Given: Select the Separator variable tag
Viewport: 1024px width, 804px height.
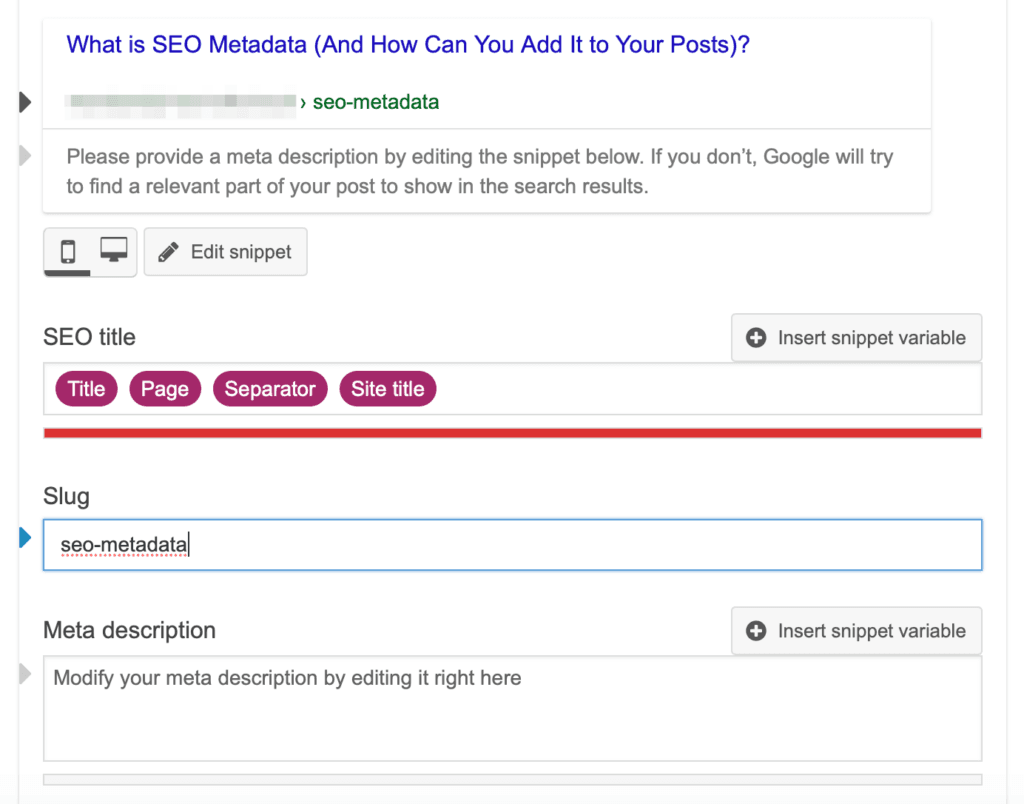Looking at the screenshot, I should click(270, 389).
